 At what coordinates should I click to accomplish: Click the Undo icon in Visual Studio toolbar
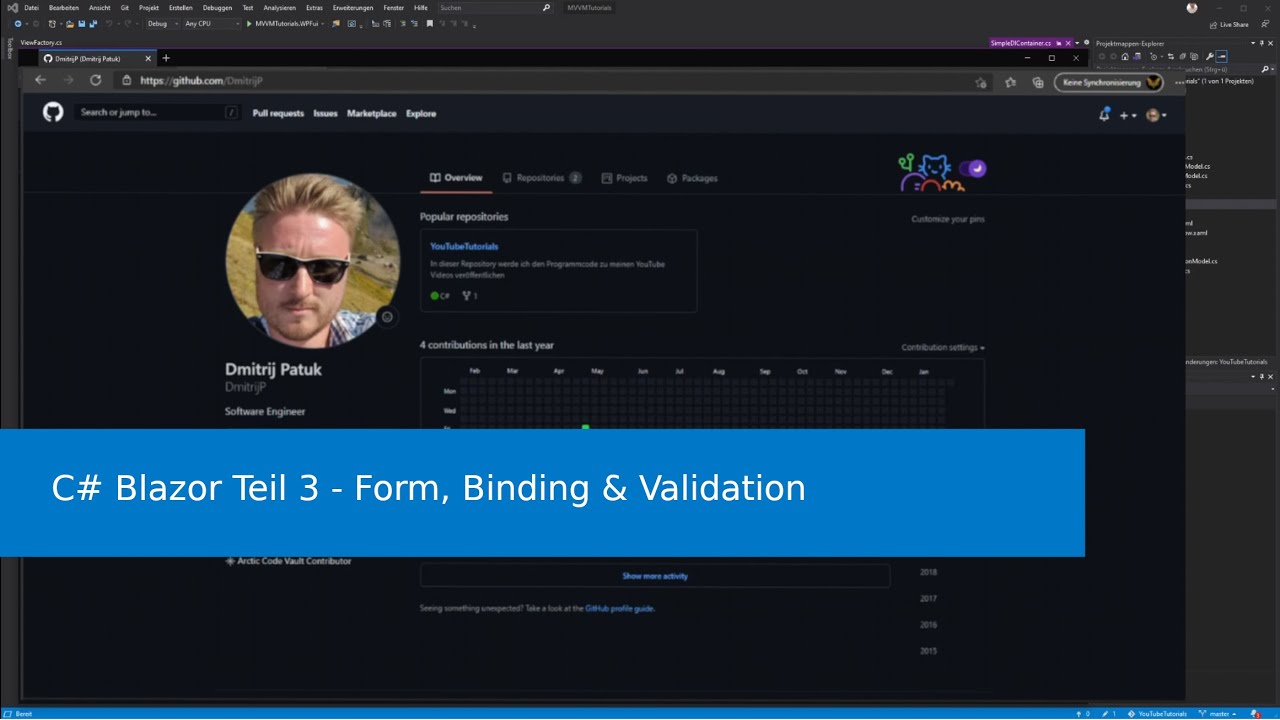click(x=110, y=23)
